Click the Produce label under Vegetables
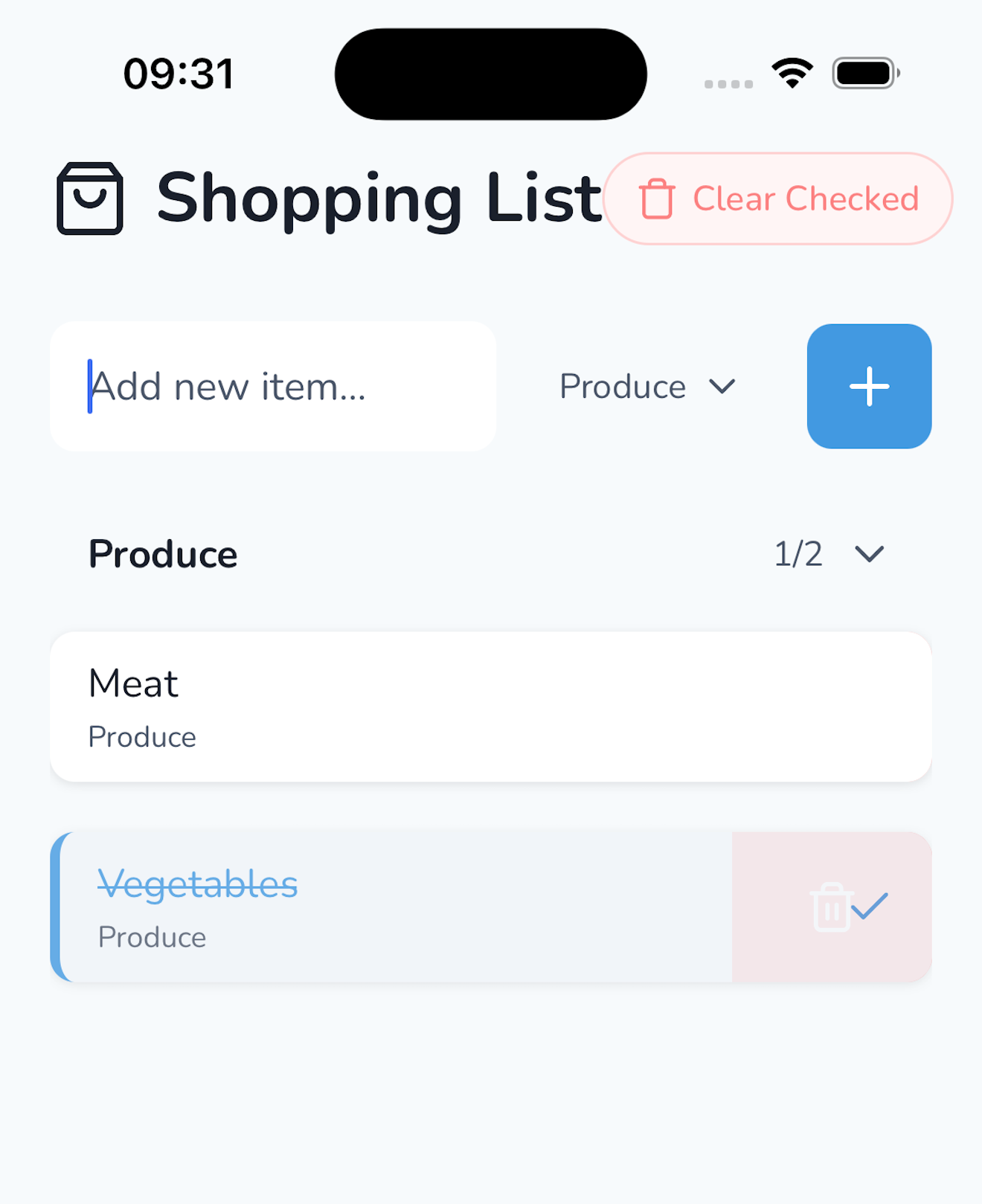The image size is (982, 1204). (153, 937)
